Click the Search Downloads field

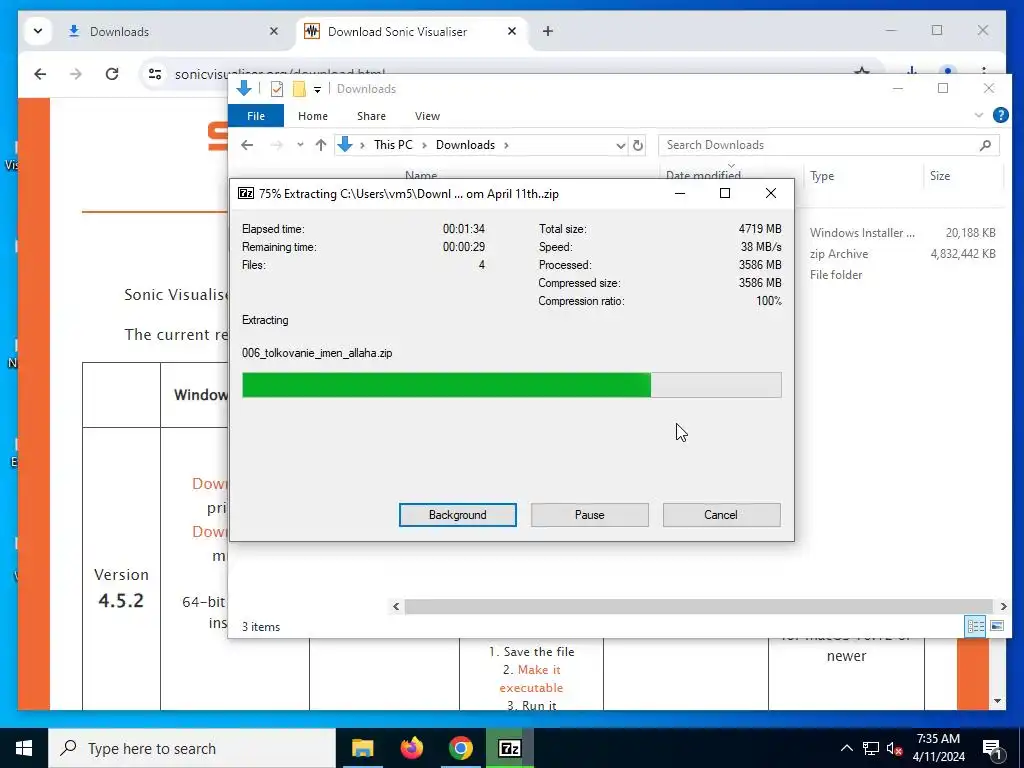tap(828, 145)
